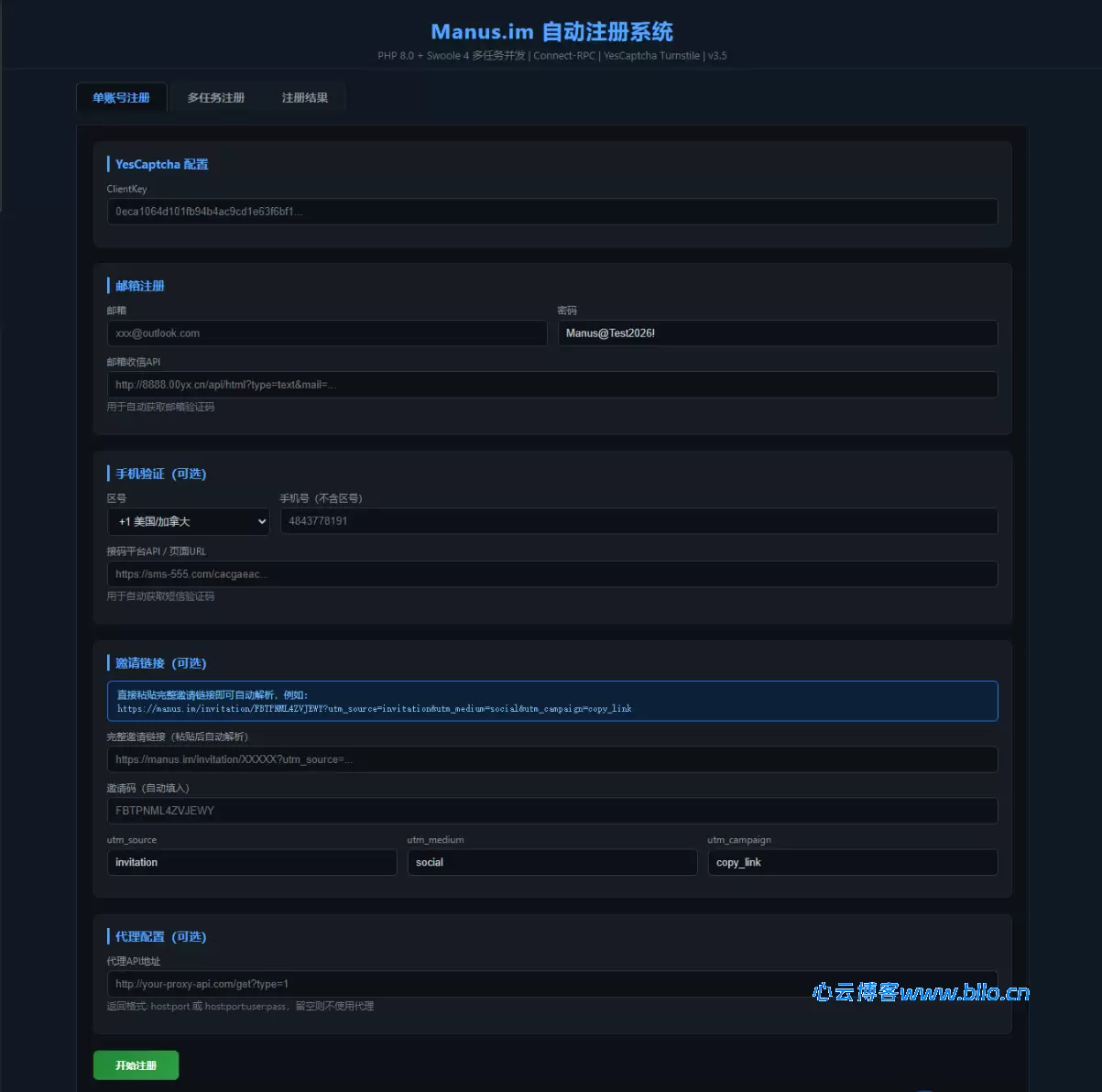Click the utm_medium field showing social
This screenshot has width=1102, height=1092.
pyautogui.click(x=551, y=862)
